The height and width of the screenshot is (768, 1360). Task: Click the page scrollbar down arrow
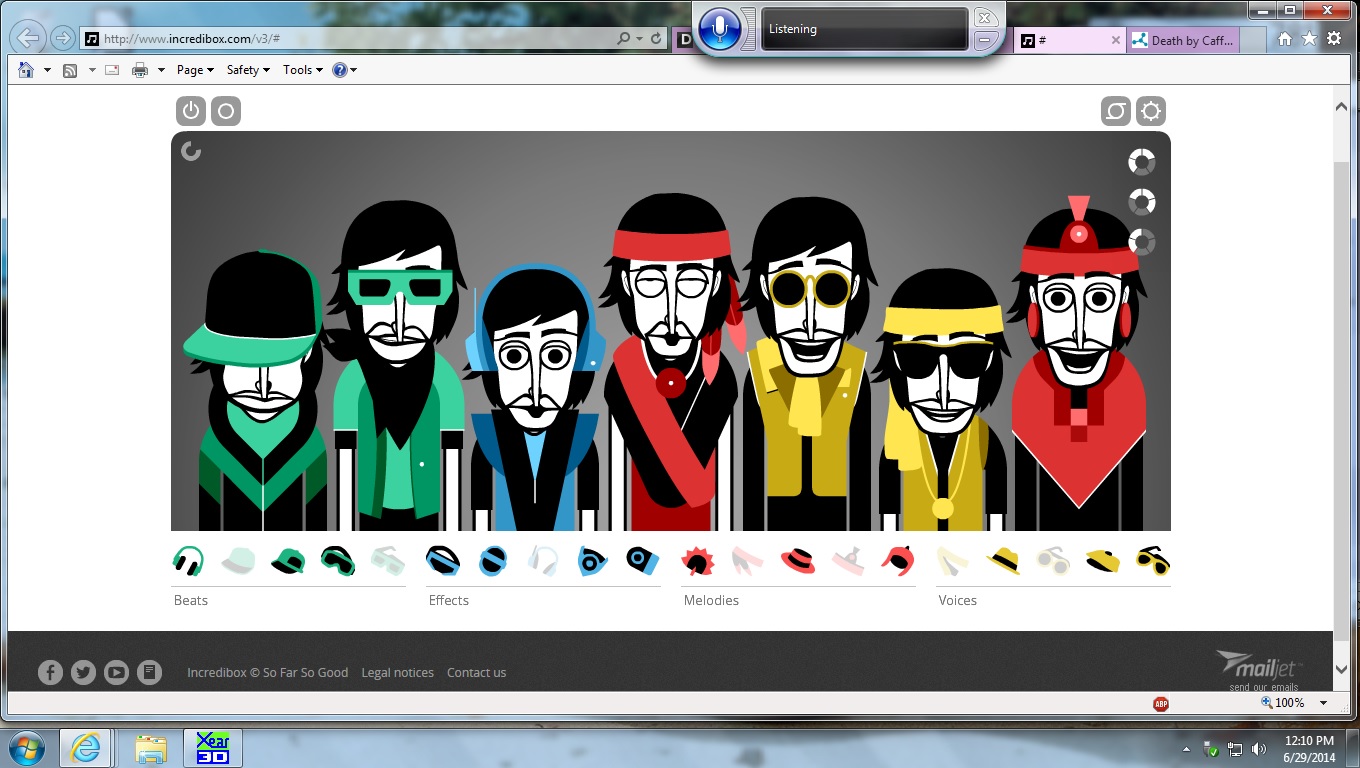point(1342,669)
